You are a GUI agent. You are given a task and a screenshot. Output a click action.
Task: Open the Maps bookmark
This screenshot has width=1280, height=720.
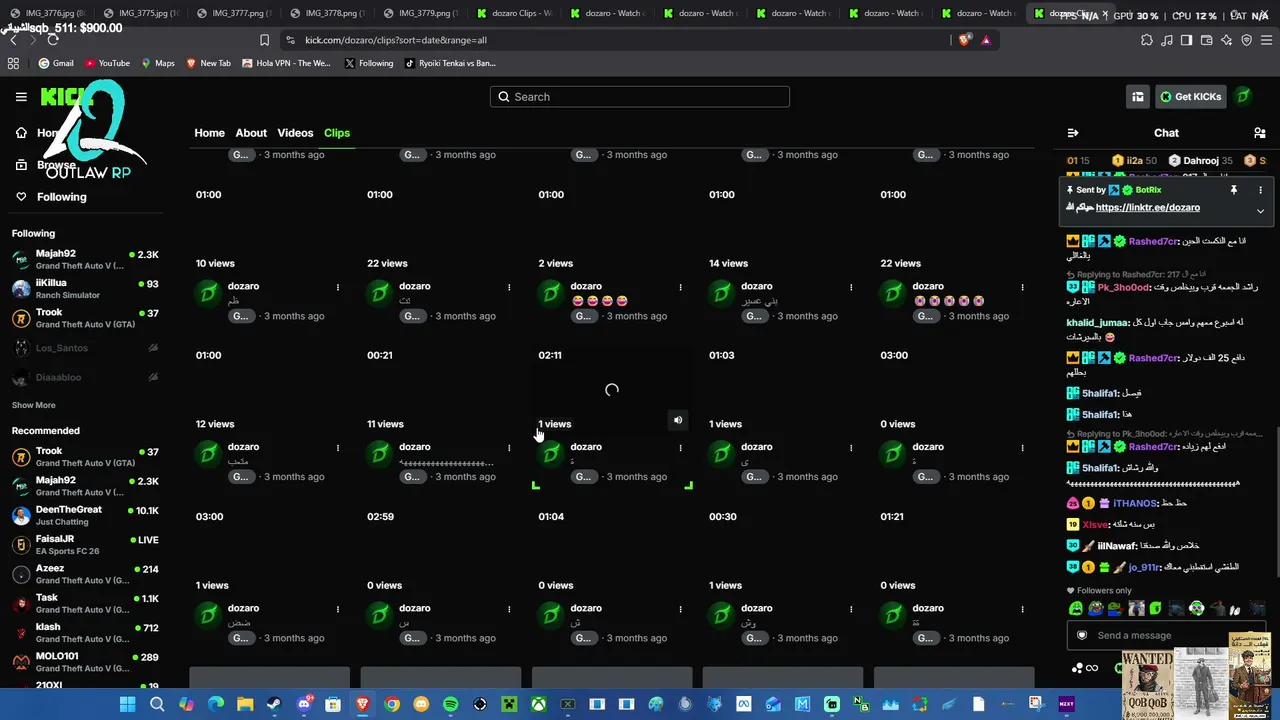(x=158, y=63)
